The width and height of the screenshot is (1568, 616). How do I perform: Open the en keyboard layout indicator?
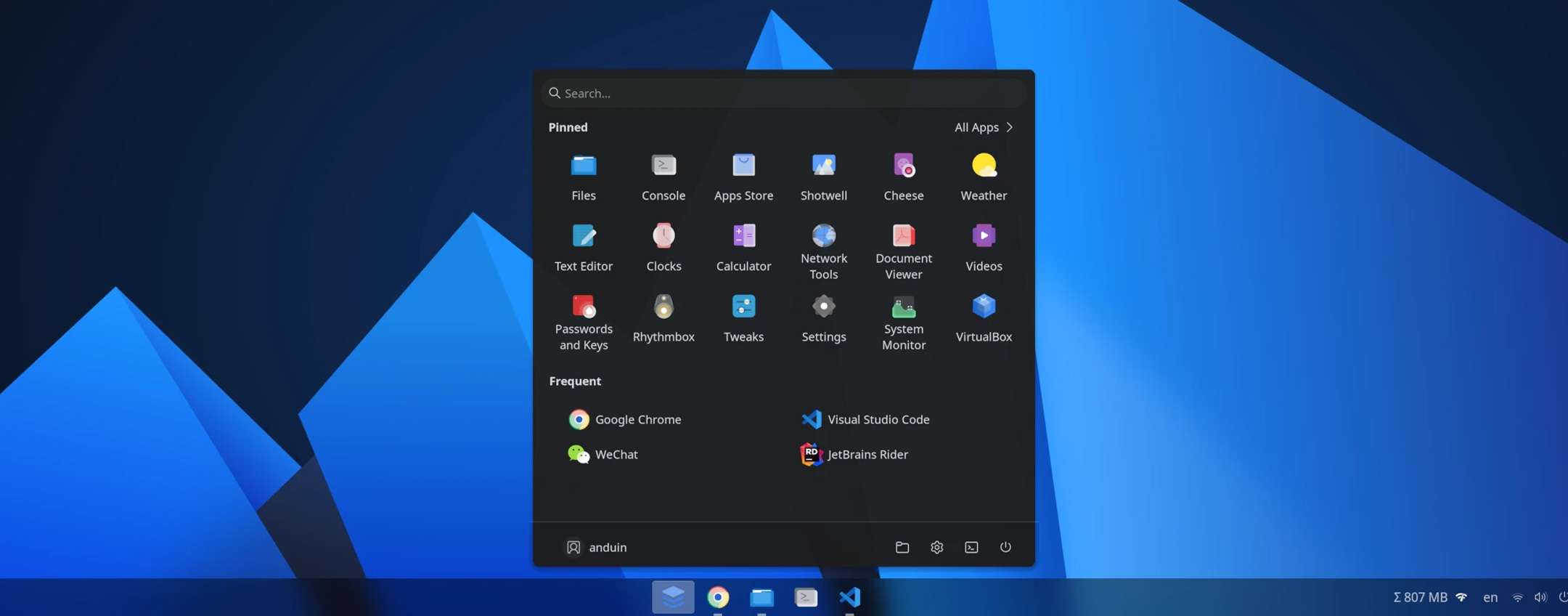coord(1490,597)
